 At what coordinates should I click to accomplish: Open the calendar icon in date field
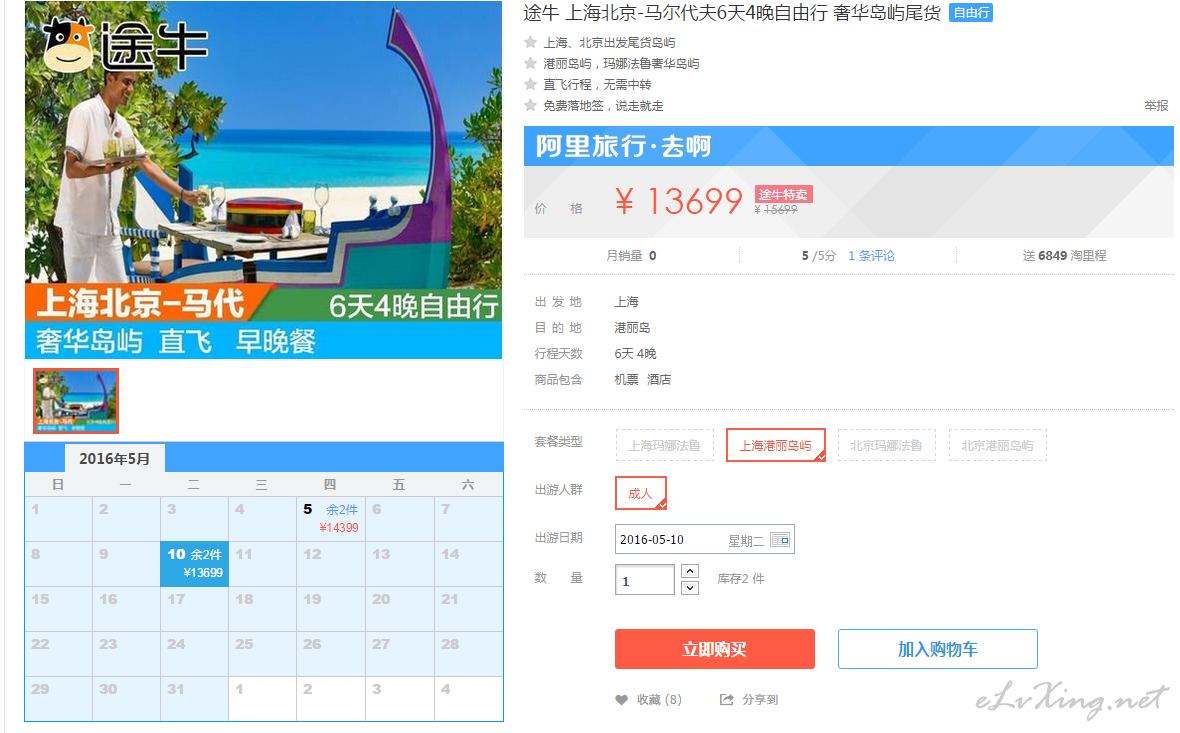coord(780,540)
